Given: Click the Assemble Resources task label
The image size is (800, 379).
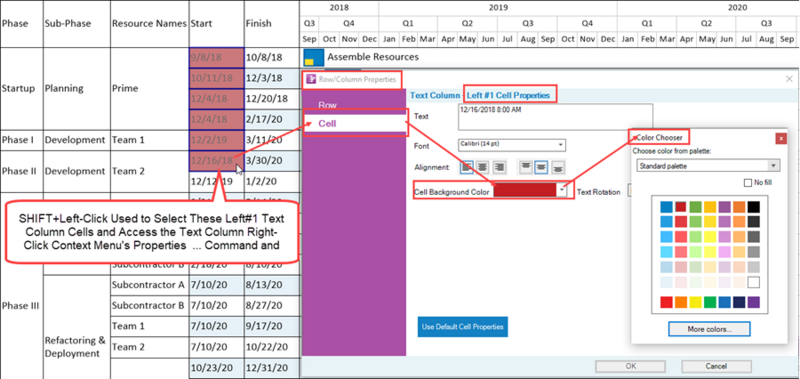Looking at the screenshot, I should tap(373, 57).
